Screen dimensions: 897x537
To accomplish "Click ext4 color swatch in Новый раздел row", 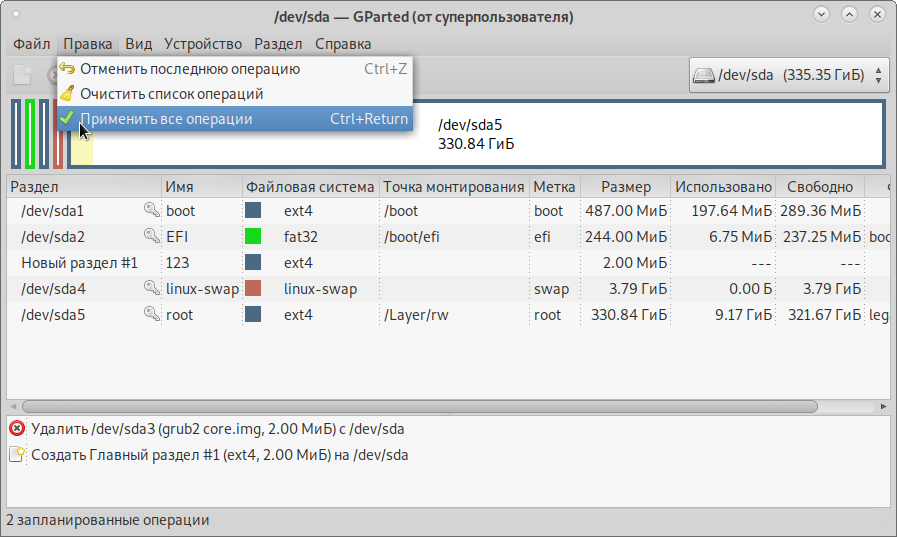I will [253, 262].
